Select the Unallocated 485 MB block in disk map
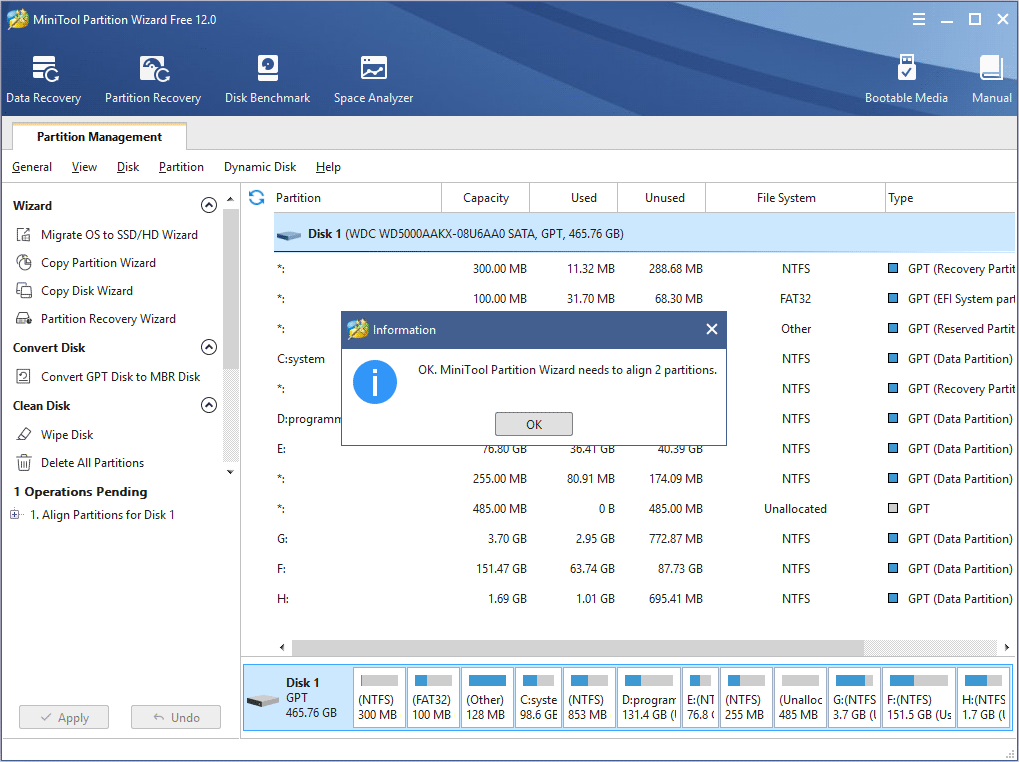 click(799, 698)
